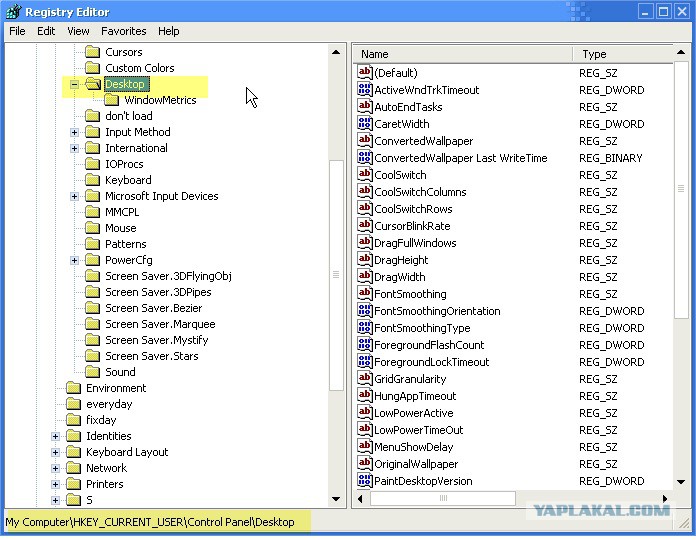Click the don't load folder icon
This screenshot has height=540, width=696.
92,116
